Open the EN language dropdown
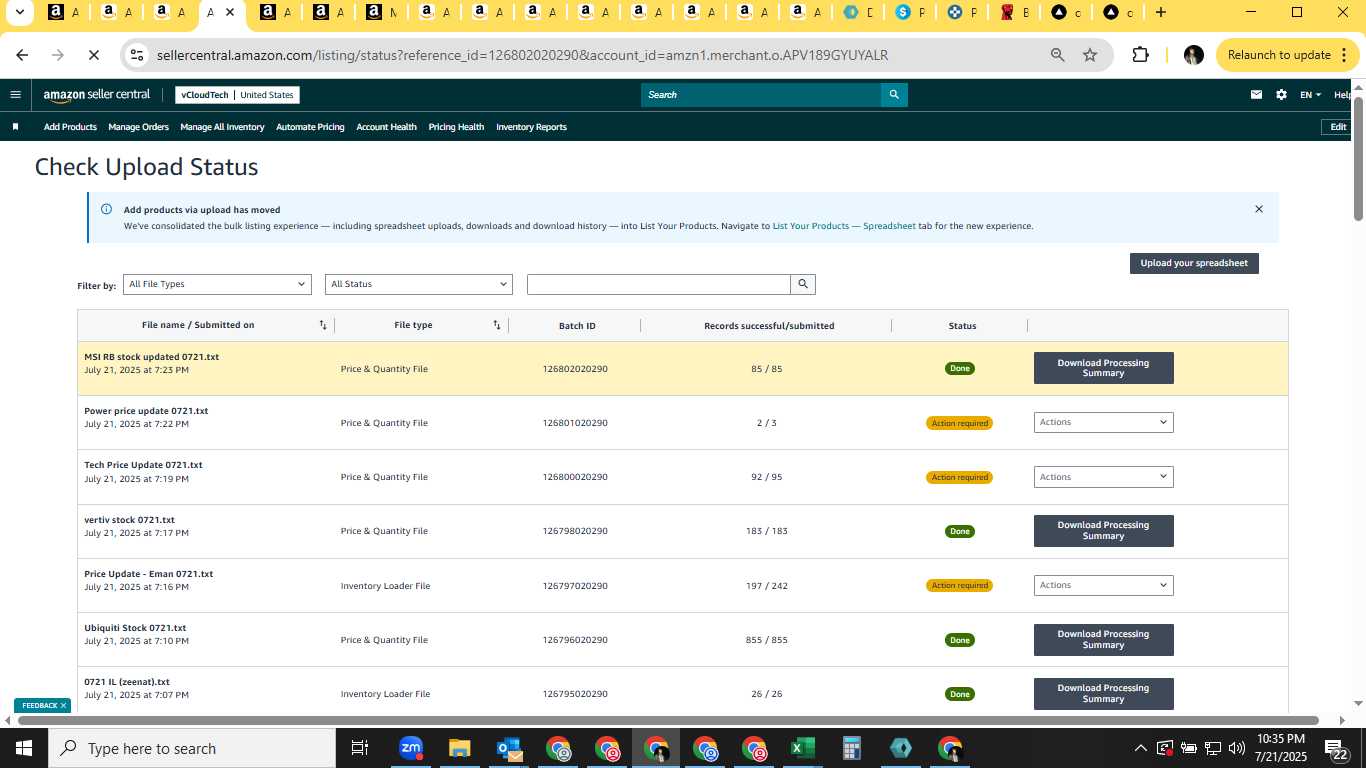 tap(1310, 95)
